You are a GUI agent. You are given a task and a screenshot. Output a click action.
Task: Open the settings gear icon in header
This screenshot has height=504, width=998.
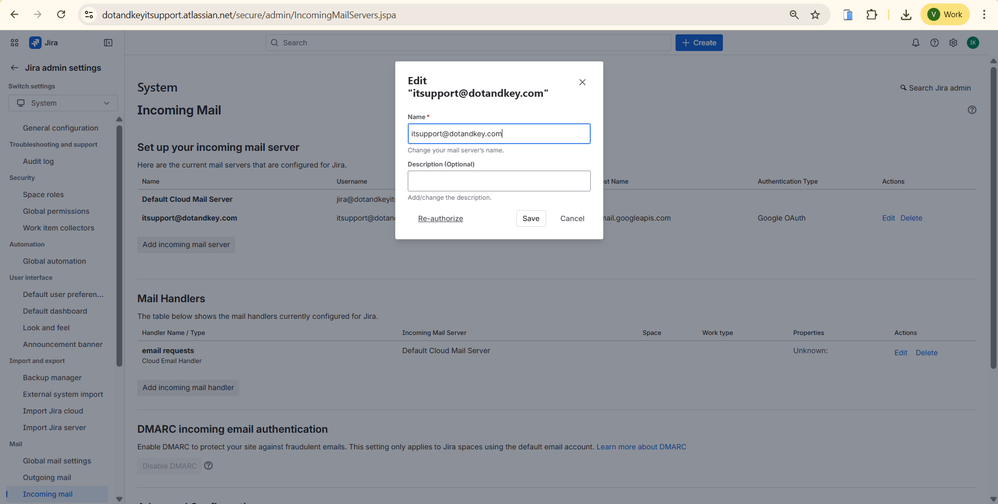click(953, 43)
